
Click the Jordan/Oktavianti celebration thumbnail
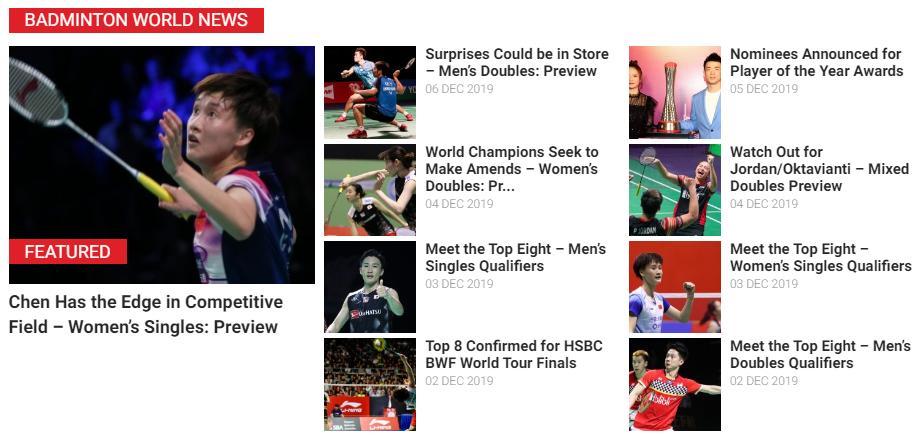(675, 190)
